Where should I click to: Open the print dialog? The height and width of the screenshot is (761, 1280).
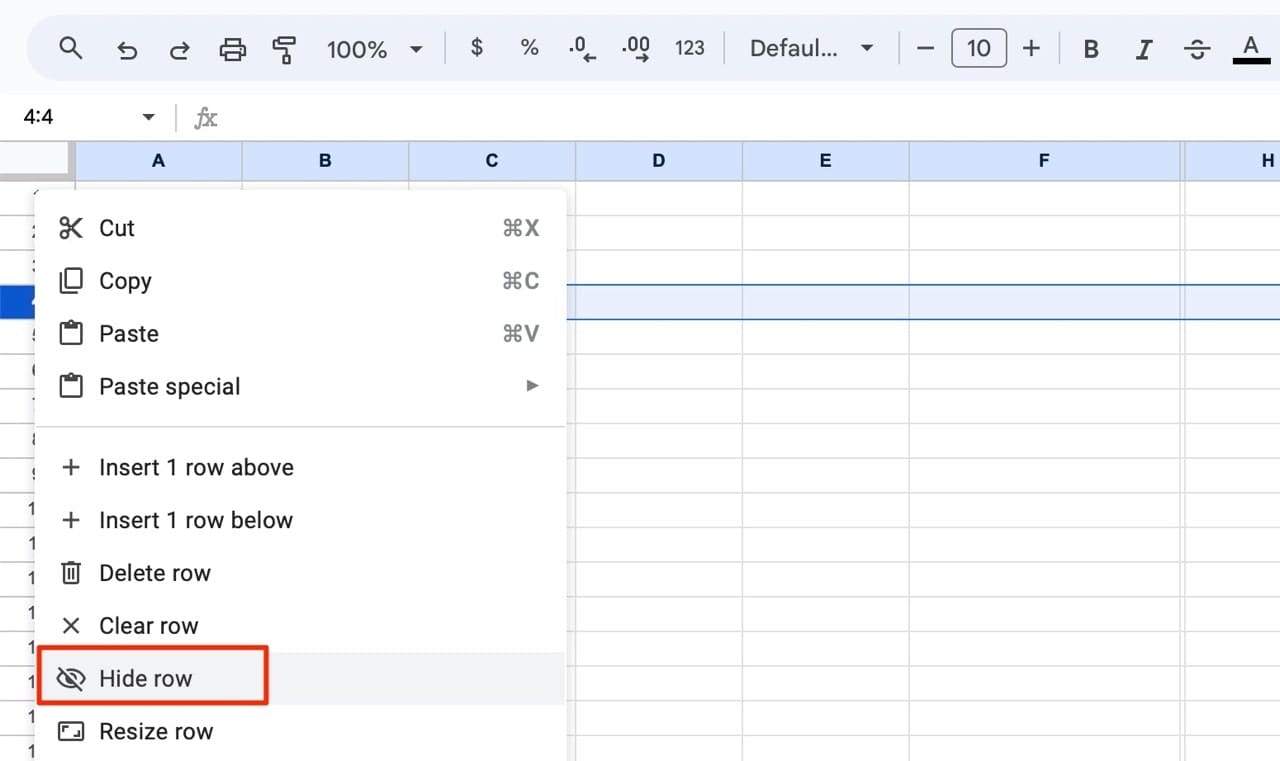click(x=232, y=48)
